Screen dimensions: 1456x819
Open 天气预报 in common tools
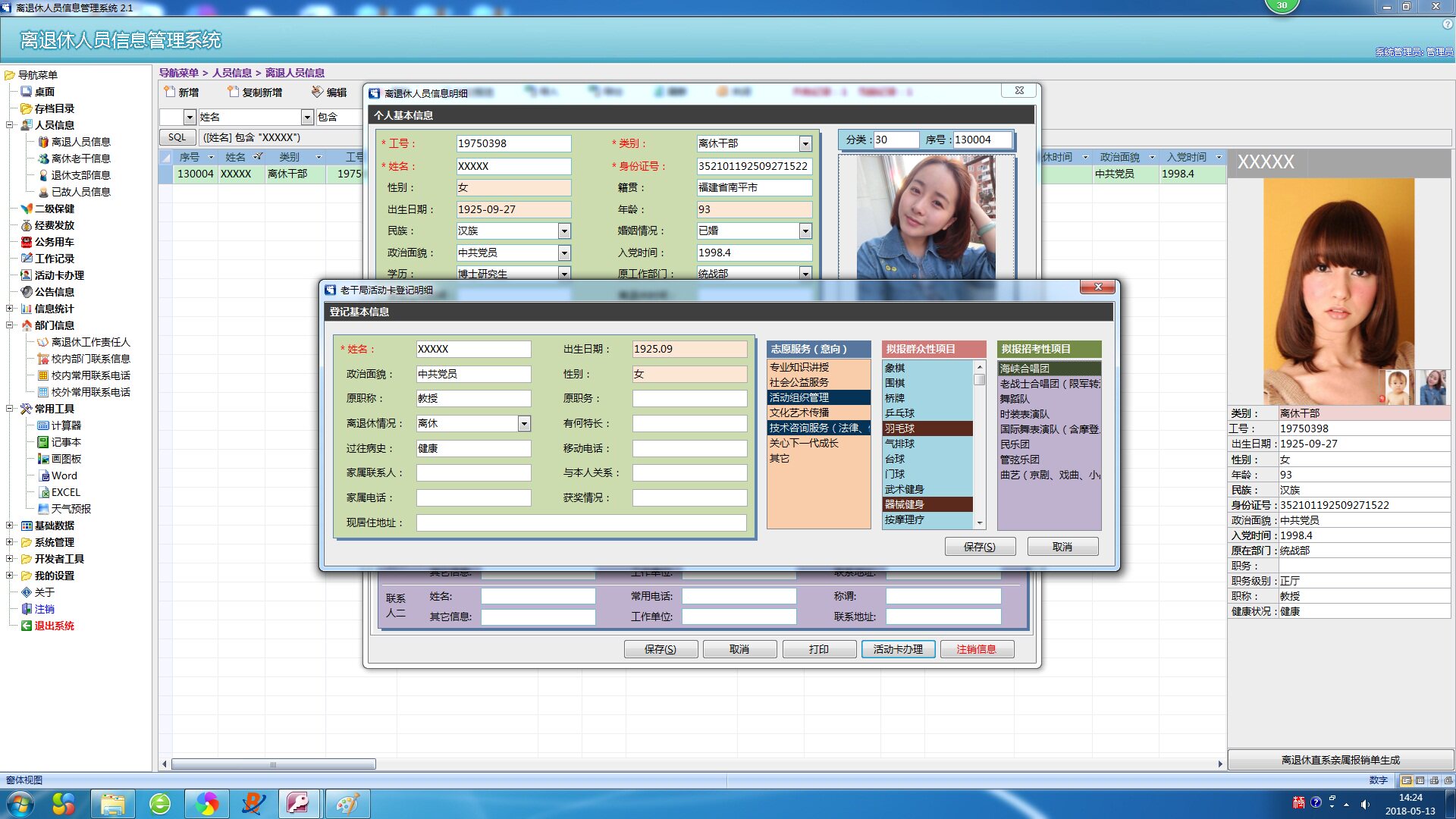(71, 509)
